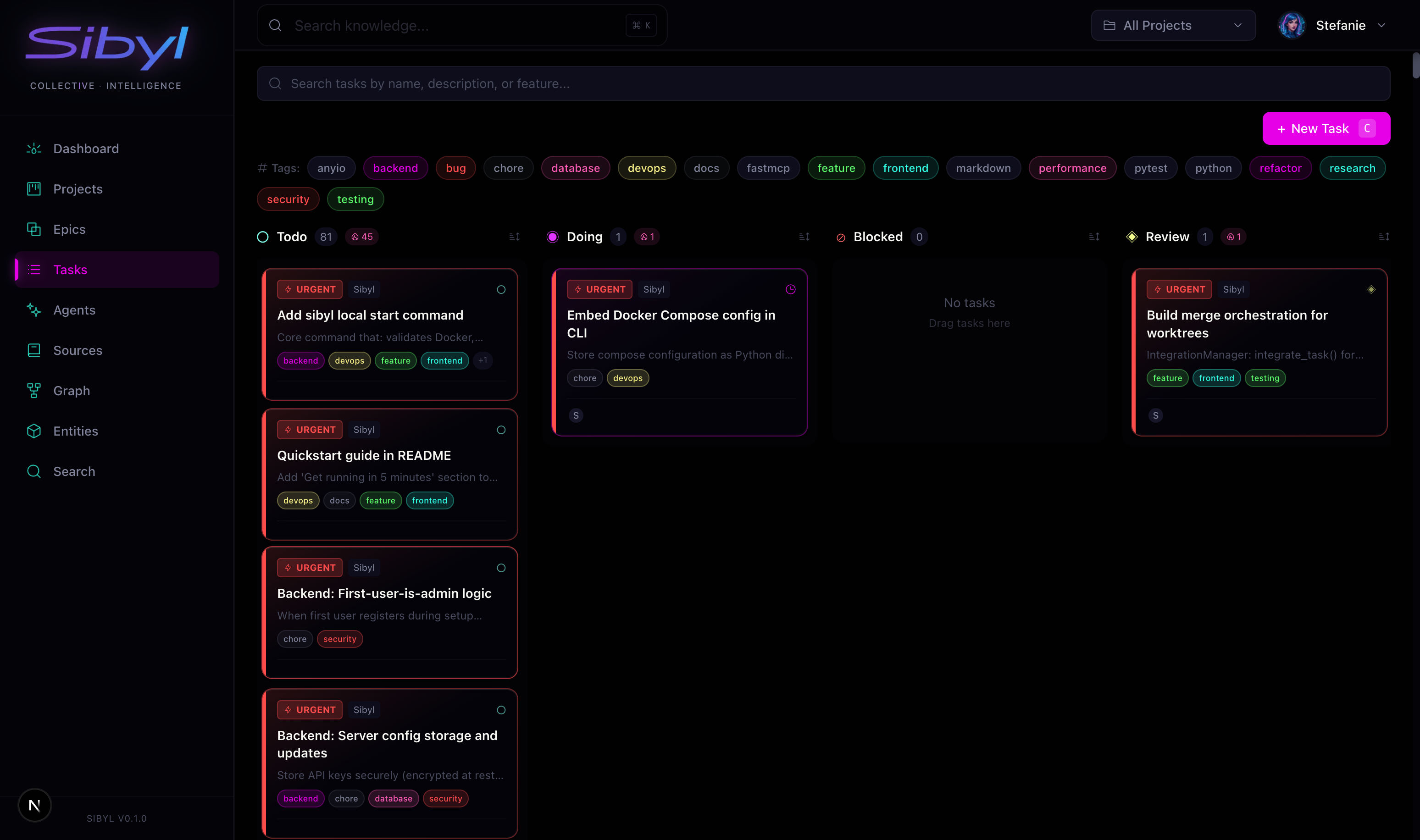Image resolution: width=1420 pixels, height=840 pixels.
Task: Open the Sources sidebar item
Action: [78, 350]
